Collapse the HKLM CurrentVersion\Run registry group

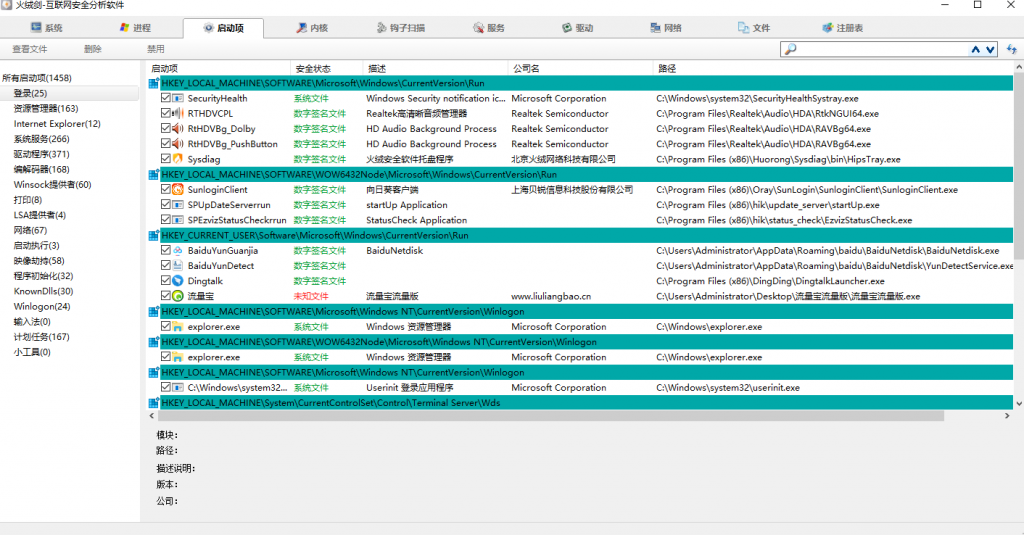pos(153,83)
